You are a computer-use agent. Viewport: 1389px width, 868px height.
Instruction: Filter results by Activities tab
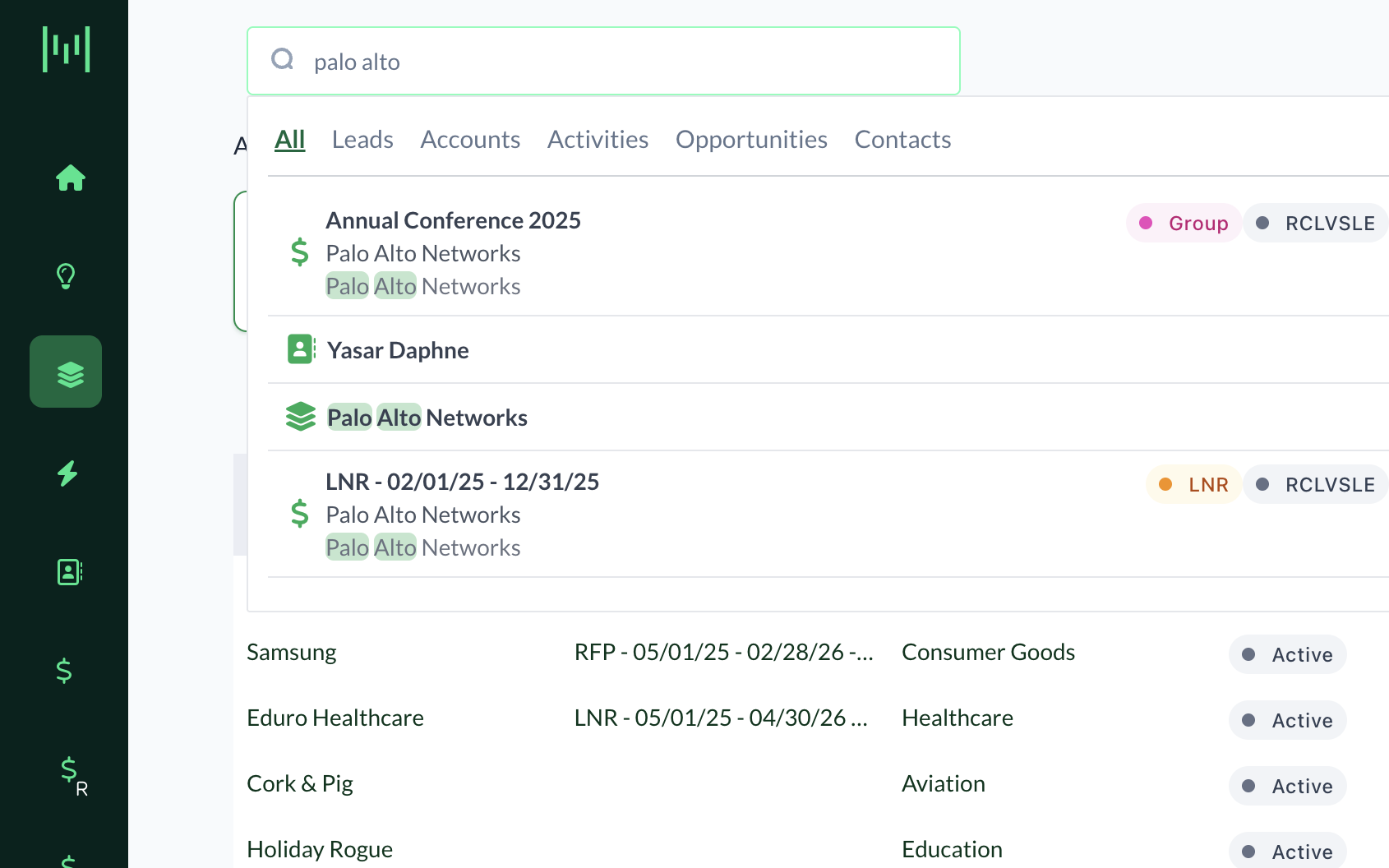click(x=598, y=140)
